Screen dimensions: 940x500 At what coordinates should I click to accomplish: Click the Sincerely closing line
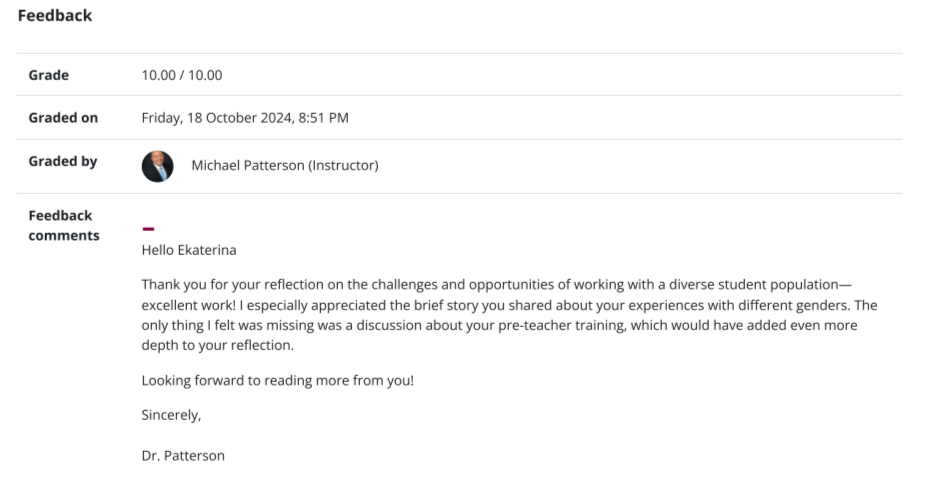(x=171, y=415)
